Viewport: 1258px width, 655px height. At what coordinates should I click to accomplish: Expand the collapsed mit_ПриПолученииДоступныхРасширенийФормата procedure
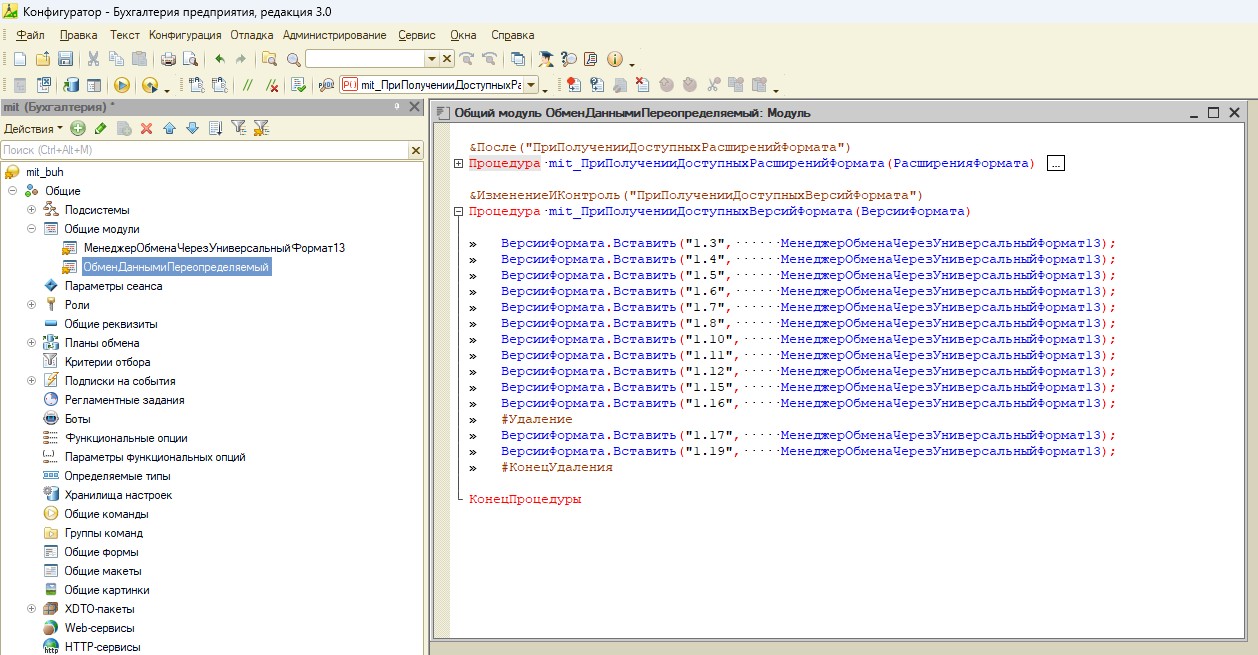tap(458, 164)
